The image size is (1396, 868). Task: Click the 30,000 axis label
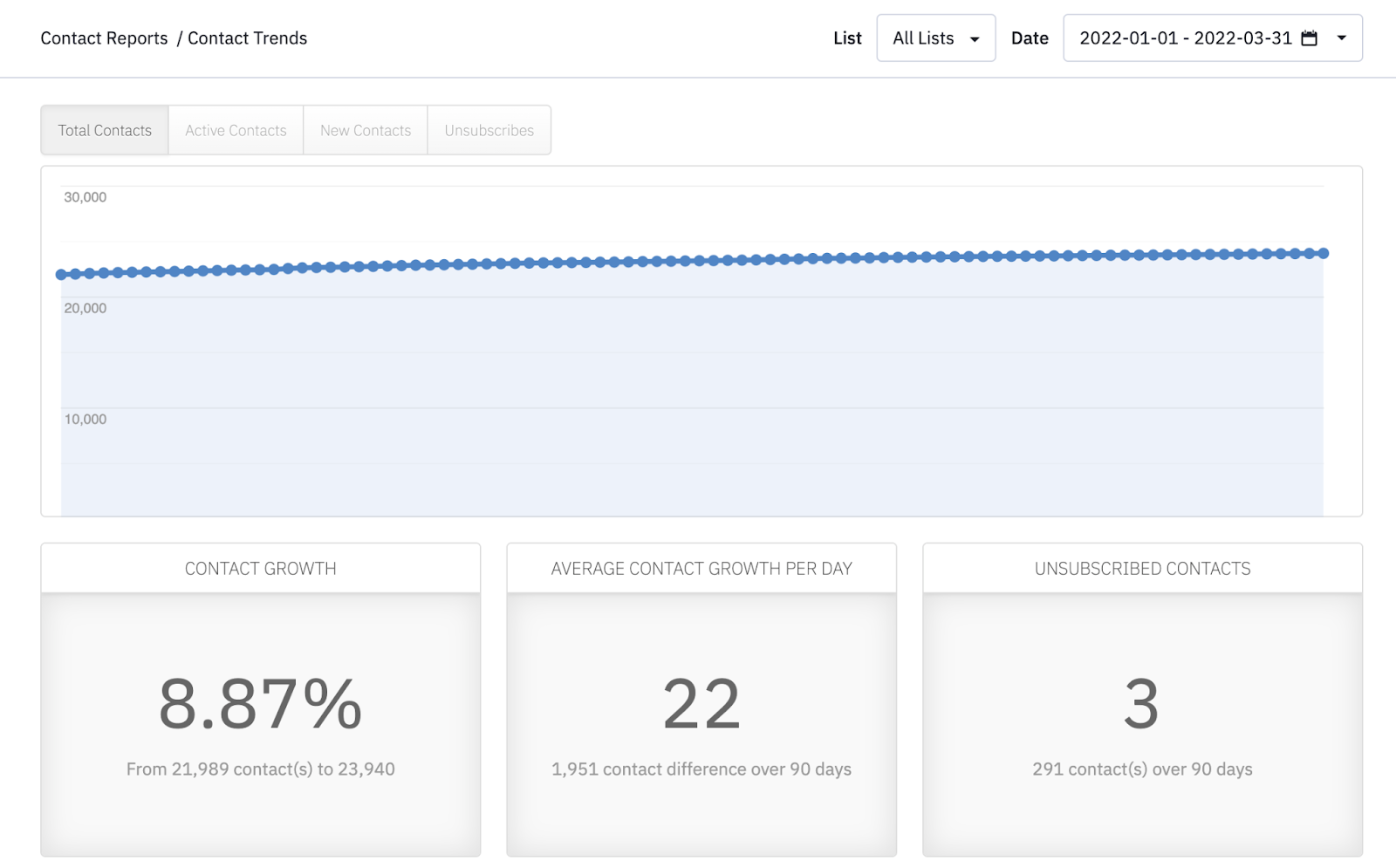85,197
